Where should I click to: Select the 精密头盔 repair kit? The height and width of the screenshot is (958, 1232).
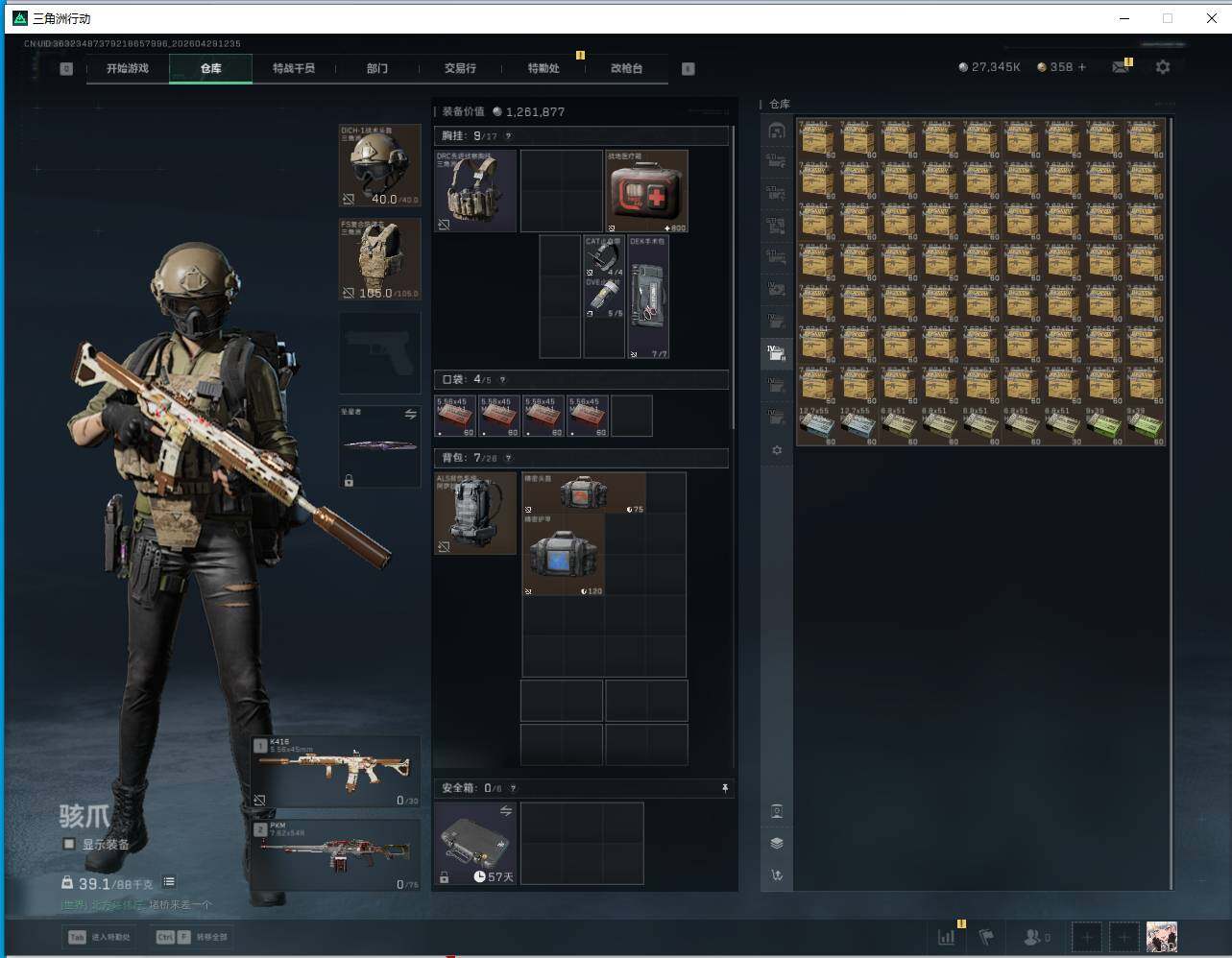tap(584, 492)
